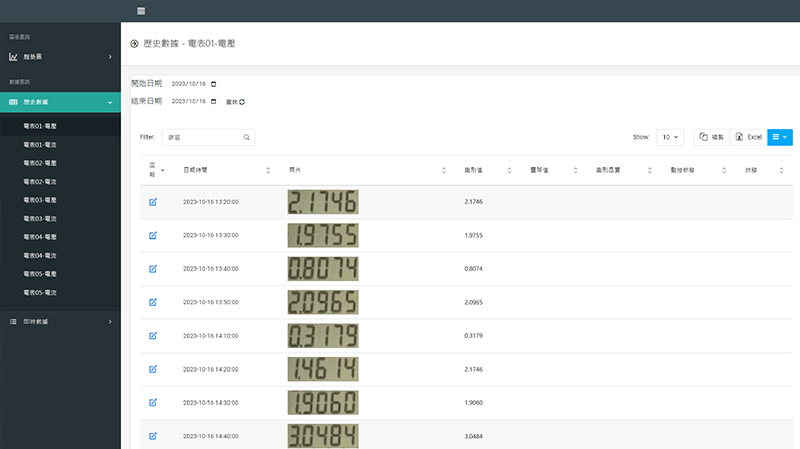Open meter photo showing 2.1746
This screenshot has width=800, height=449.
323,202
